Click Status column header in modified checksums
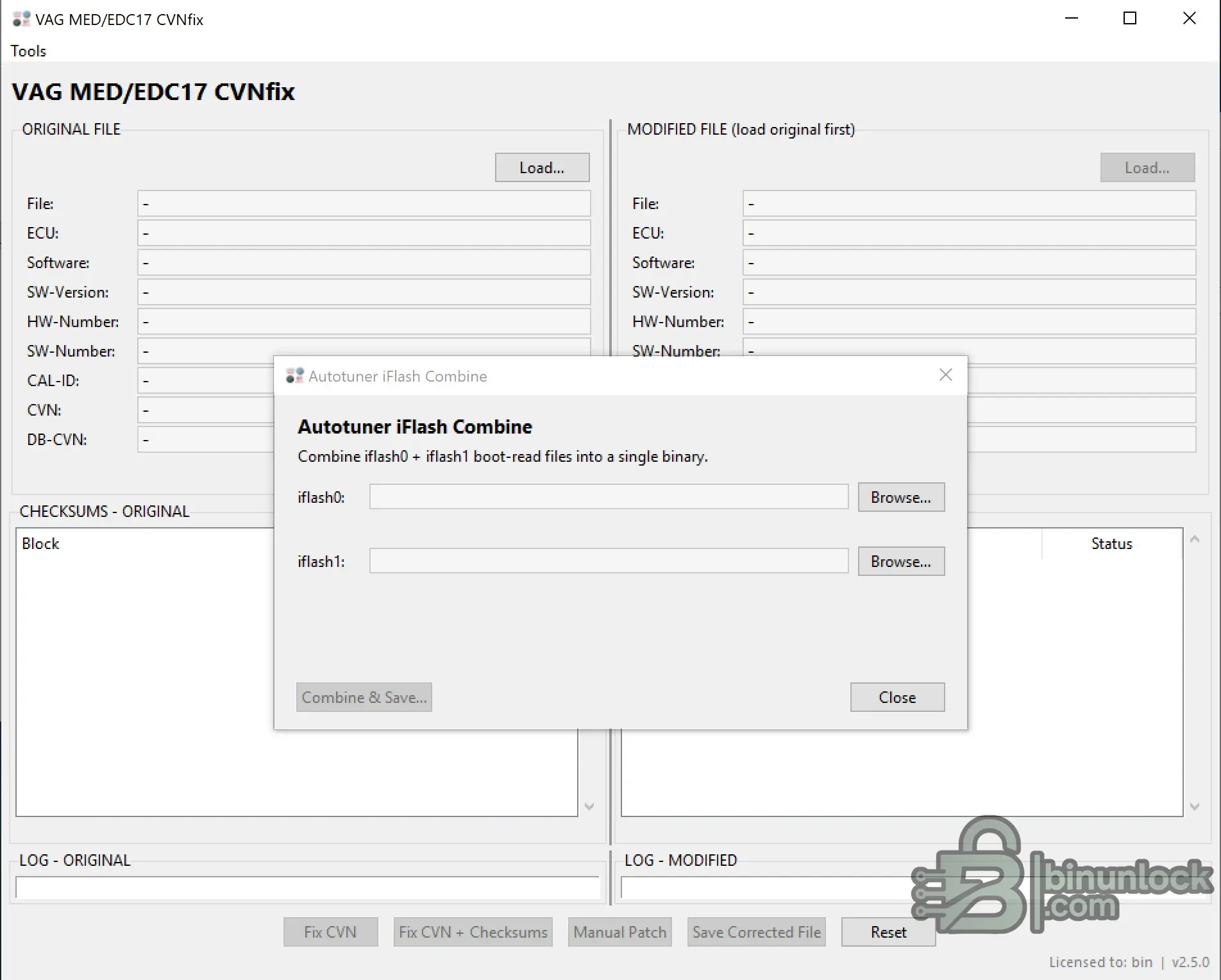Screen dimensions: 1221x980 pyautogui.click(x=1111, y=543)
